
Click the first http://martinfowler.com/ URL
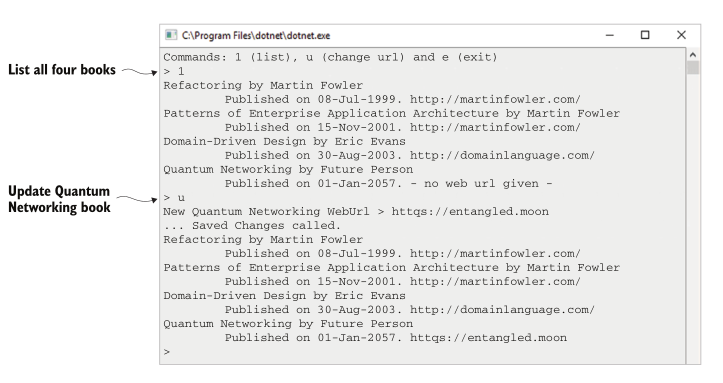coord(495,99)
